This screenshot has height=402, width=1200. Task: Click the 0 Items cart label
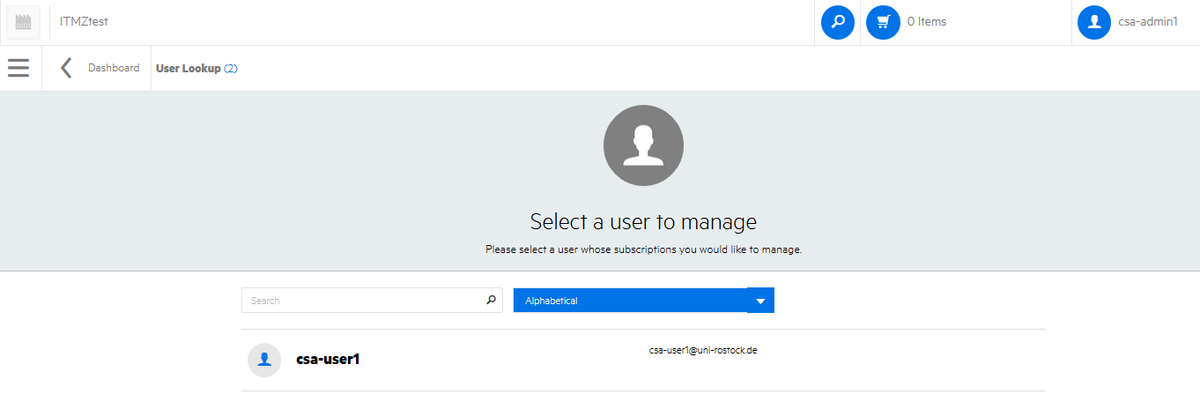pos(927,22)
